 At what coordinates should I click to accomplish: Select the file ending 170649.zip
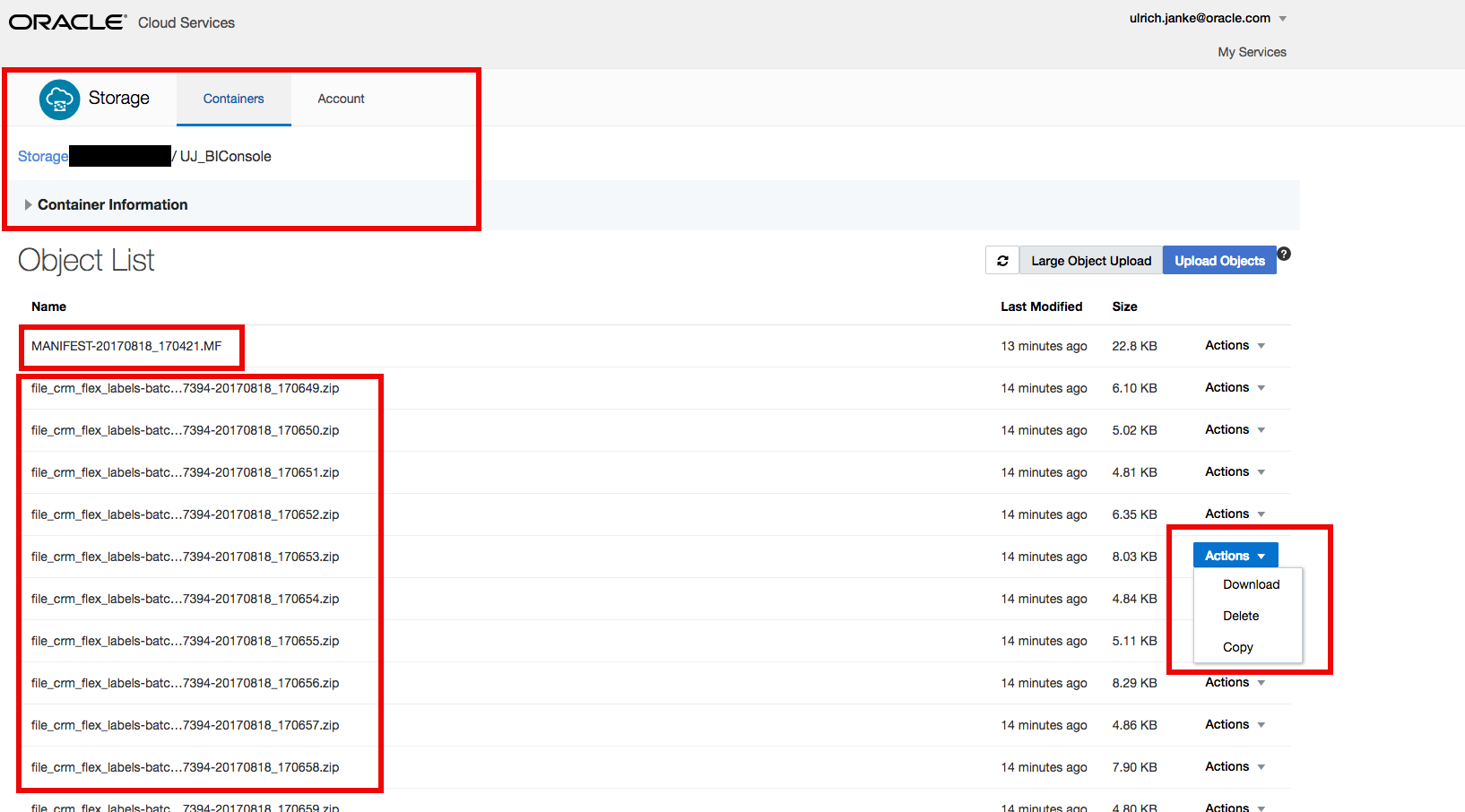coord(185,388)
